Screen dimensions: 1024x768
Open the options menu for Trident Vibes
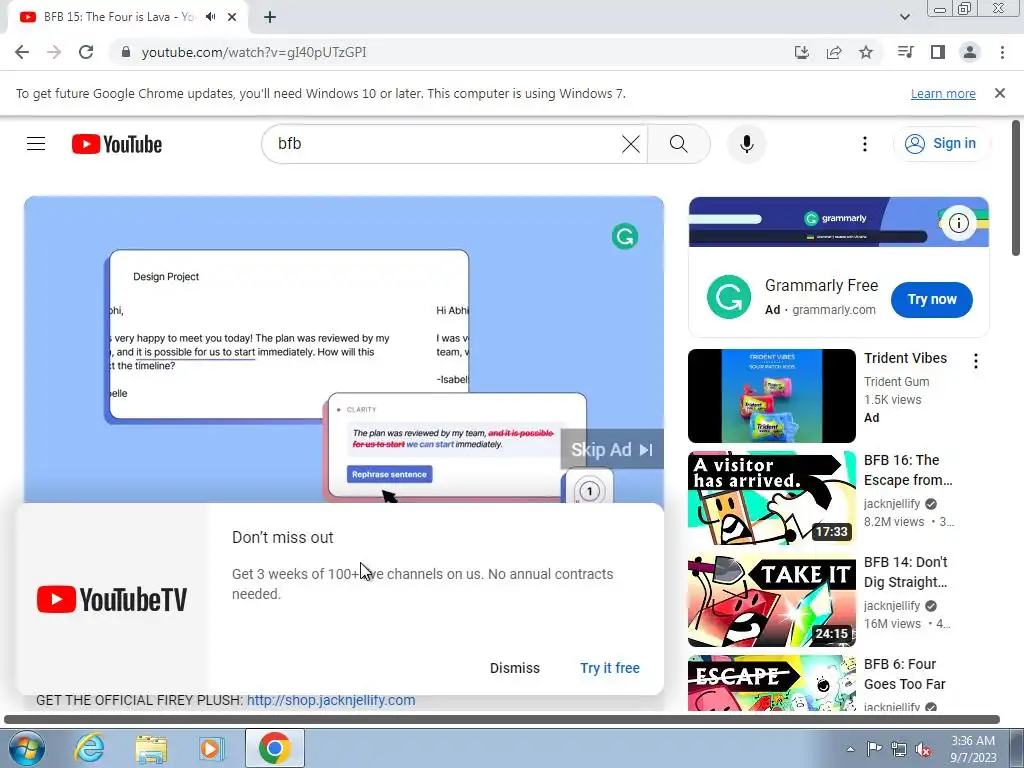click(x=976, y=360)
